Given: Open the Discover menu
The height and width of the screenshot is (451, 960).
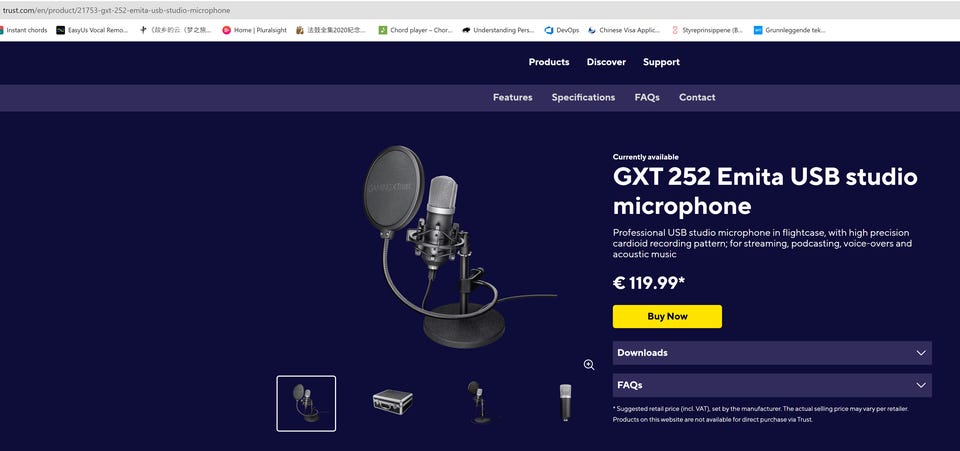Looking at the screenshot, I should tap(606, 62).
